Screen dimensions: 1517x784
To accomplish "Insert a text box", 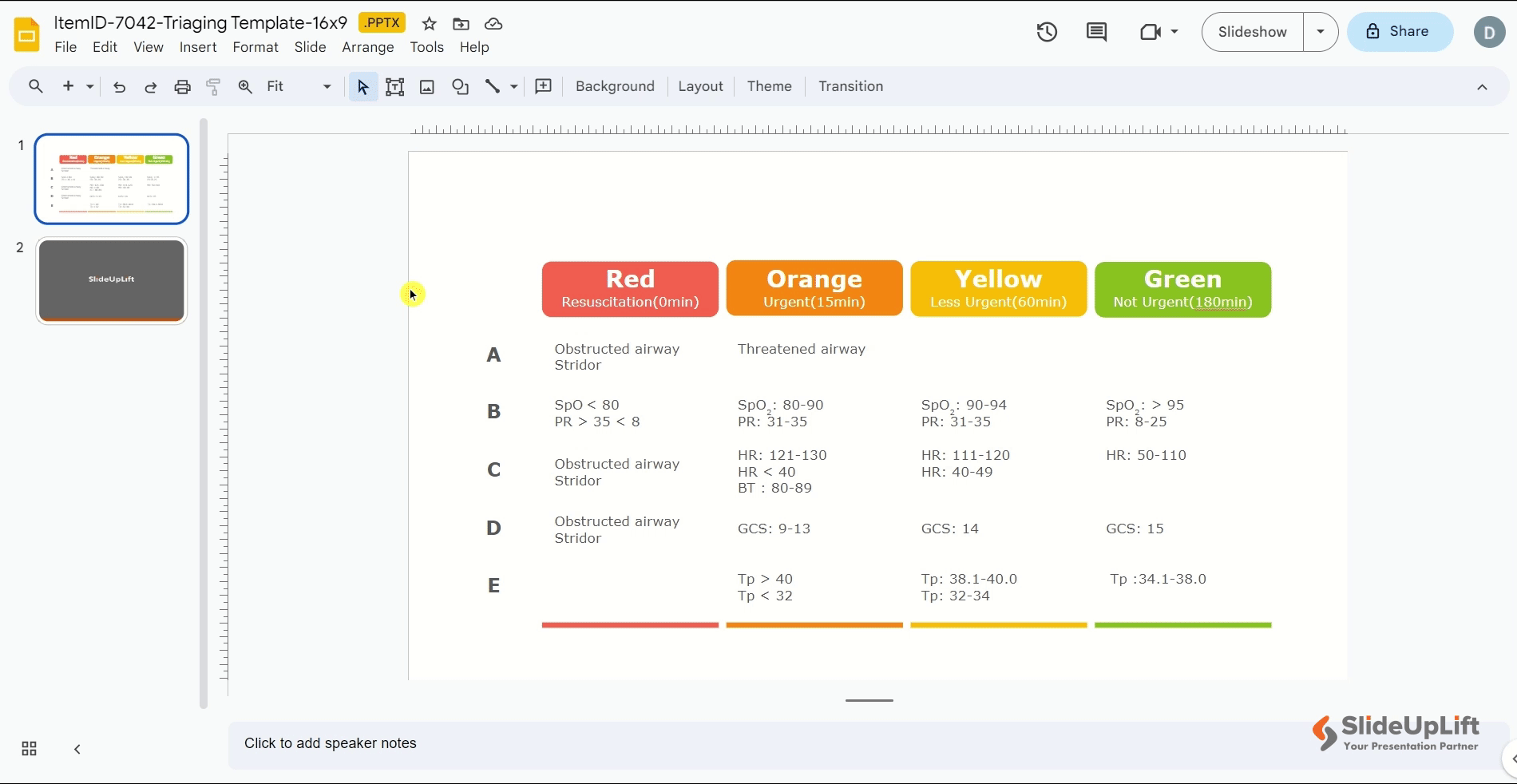I will [394, 86].
